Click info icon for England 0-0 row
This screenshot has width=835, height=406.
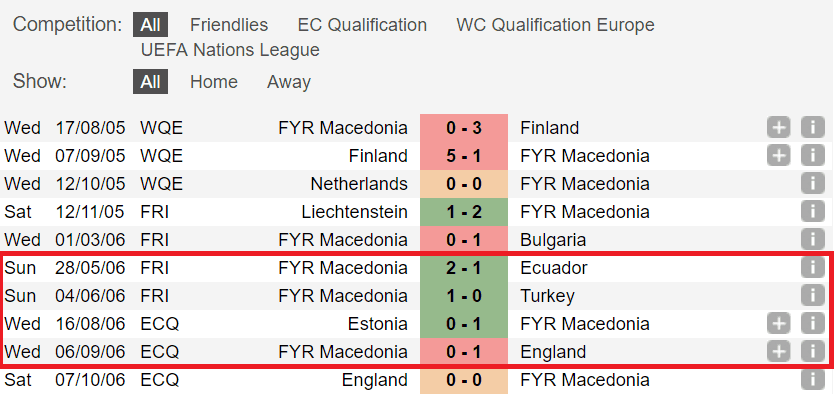click(x=812, y=380)
